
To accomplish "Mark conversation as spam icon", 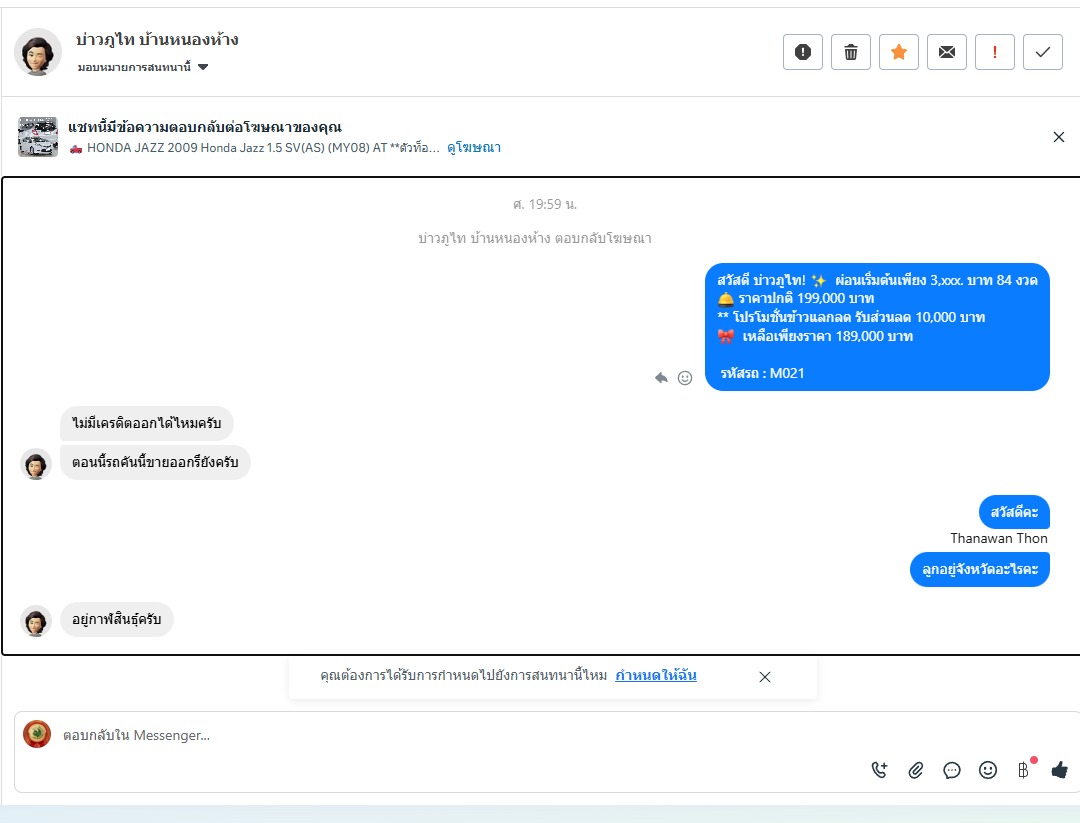I will point(802,52).
